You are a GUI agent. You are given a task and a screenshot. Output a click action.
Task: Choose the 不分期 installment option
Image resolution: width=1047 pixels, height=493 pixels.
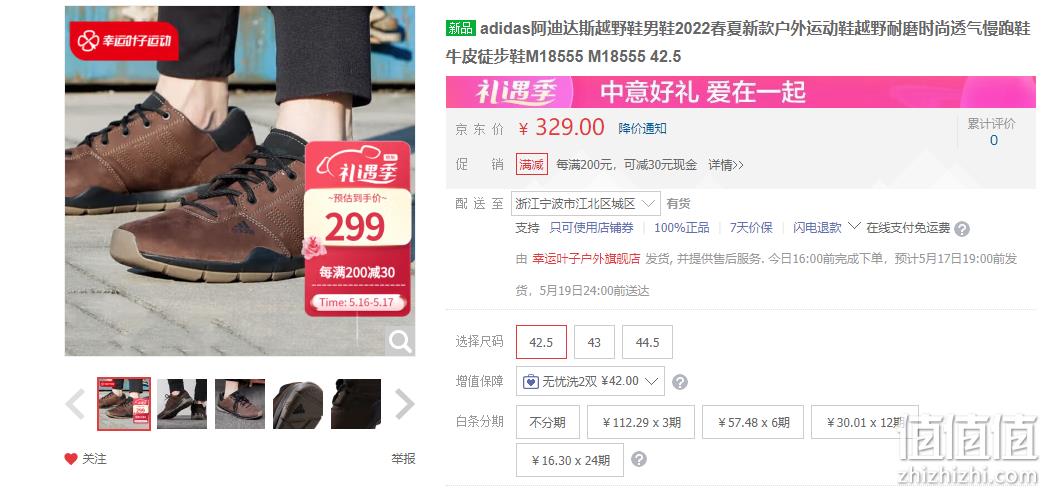tap(548, 422)
